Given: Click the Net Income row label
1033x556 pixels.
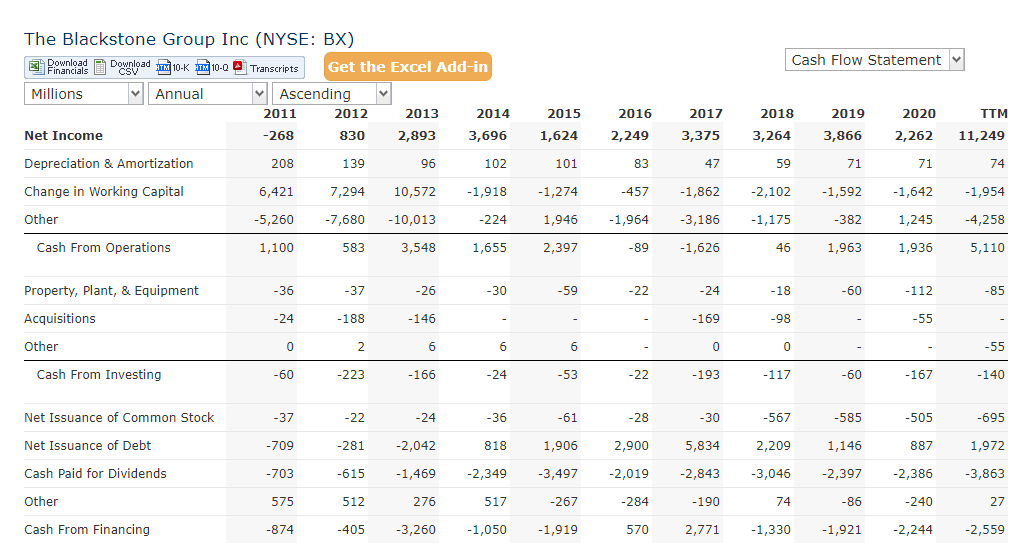Looking at the screenshot, I should coord(63,136).
